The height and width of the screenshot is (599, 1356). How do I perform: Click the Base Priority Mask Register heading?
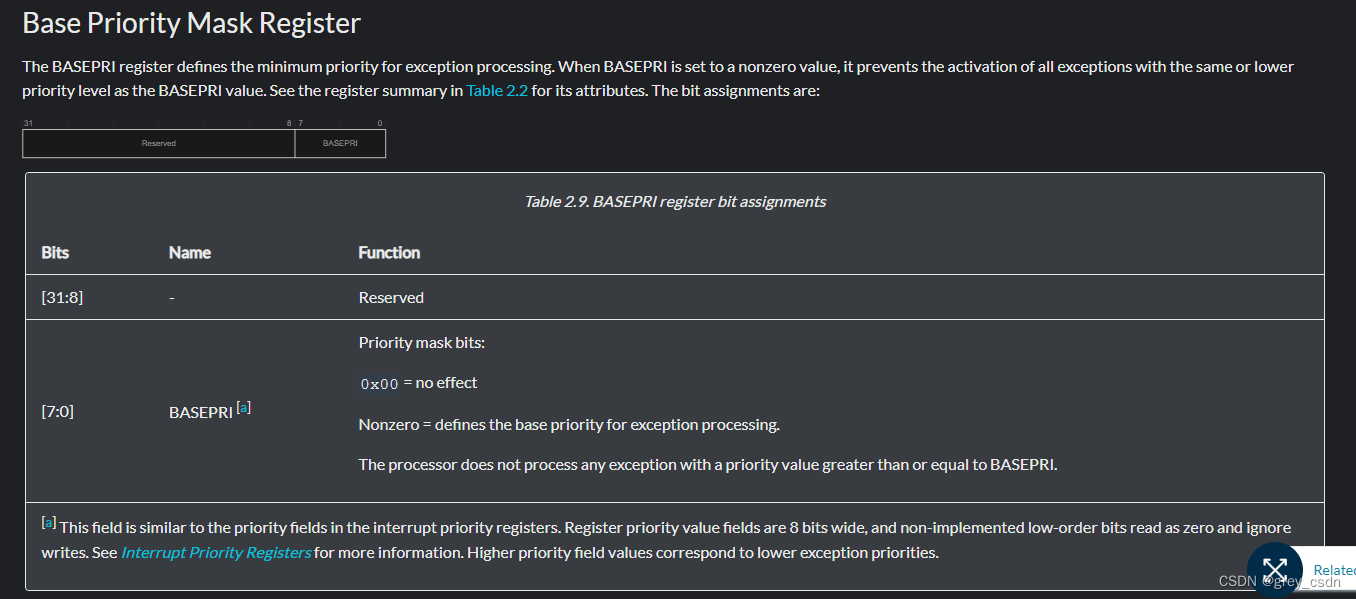(191, 23)
